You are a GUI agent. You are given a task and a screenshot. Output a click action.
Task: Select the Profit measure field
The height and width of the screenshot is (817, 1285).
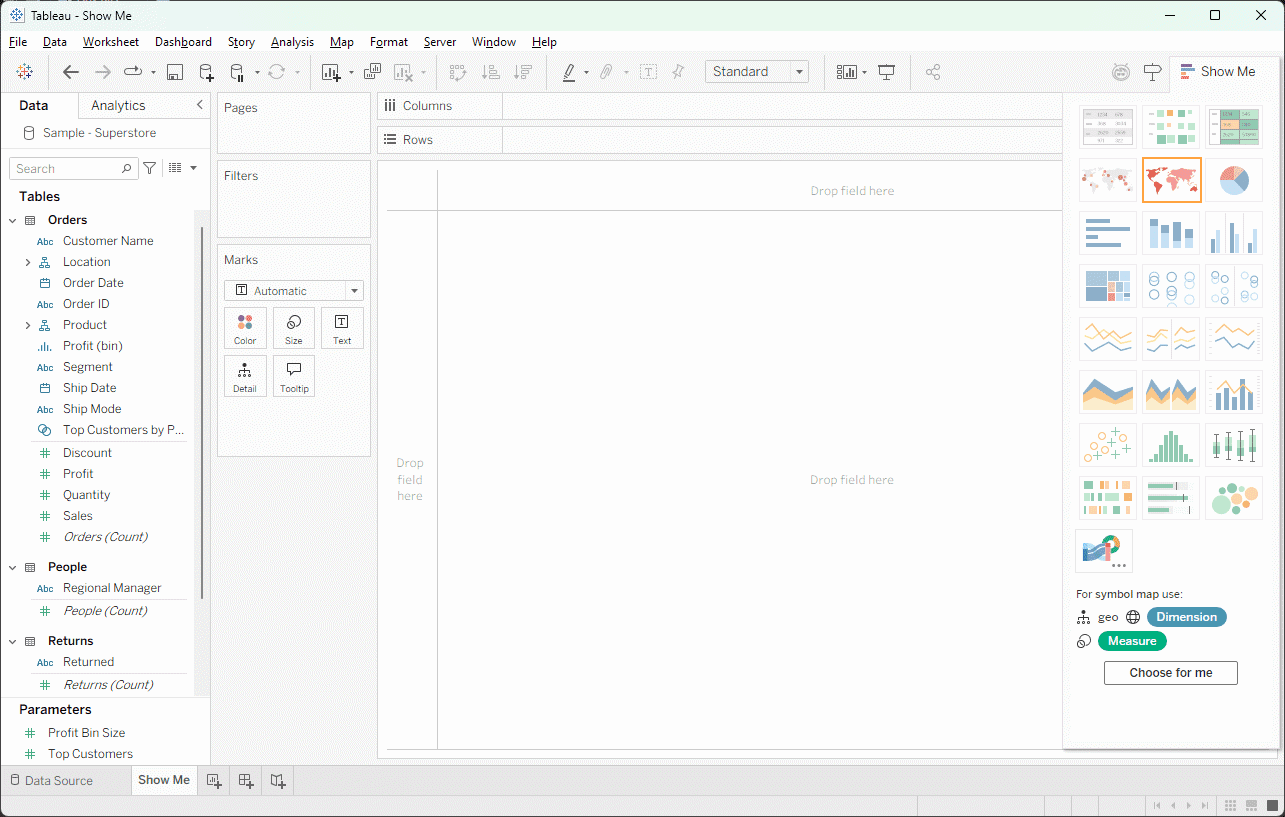tap(78, 474)
